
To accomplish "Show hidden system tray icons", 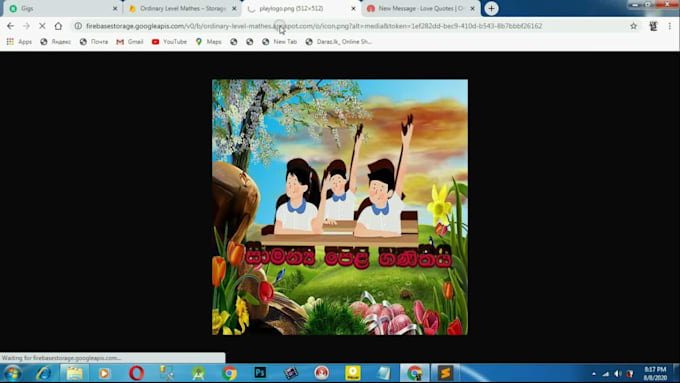I will [x=594, y=373].
